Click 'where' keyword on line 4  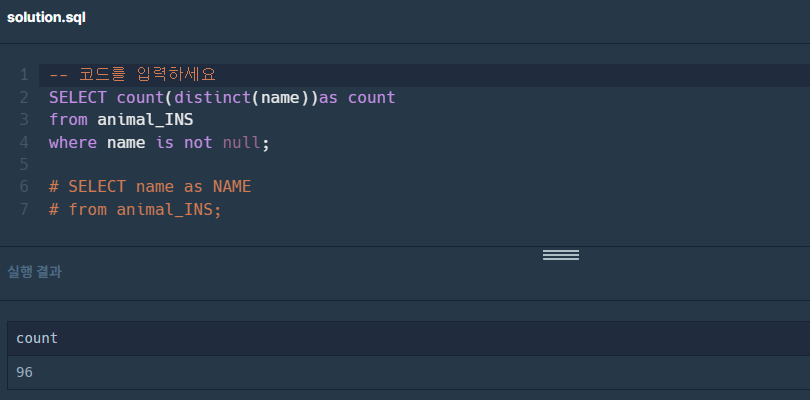coord(73,142)
